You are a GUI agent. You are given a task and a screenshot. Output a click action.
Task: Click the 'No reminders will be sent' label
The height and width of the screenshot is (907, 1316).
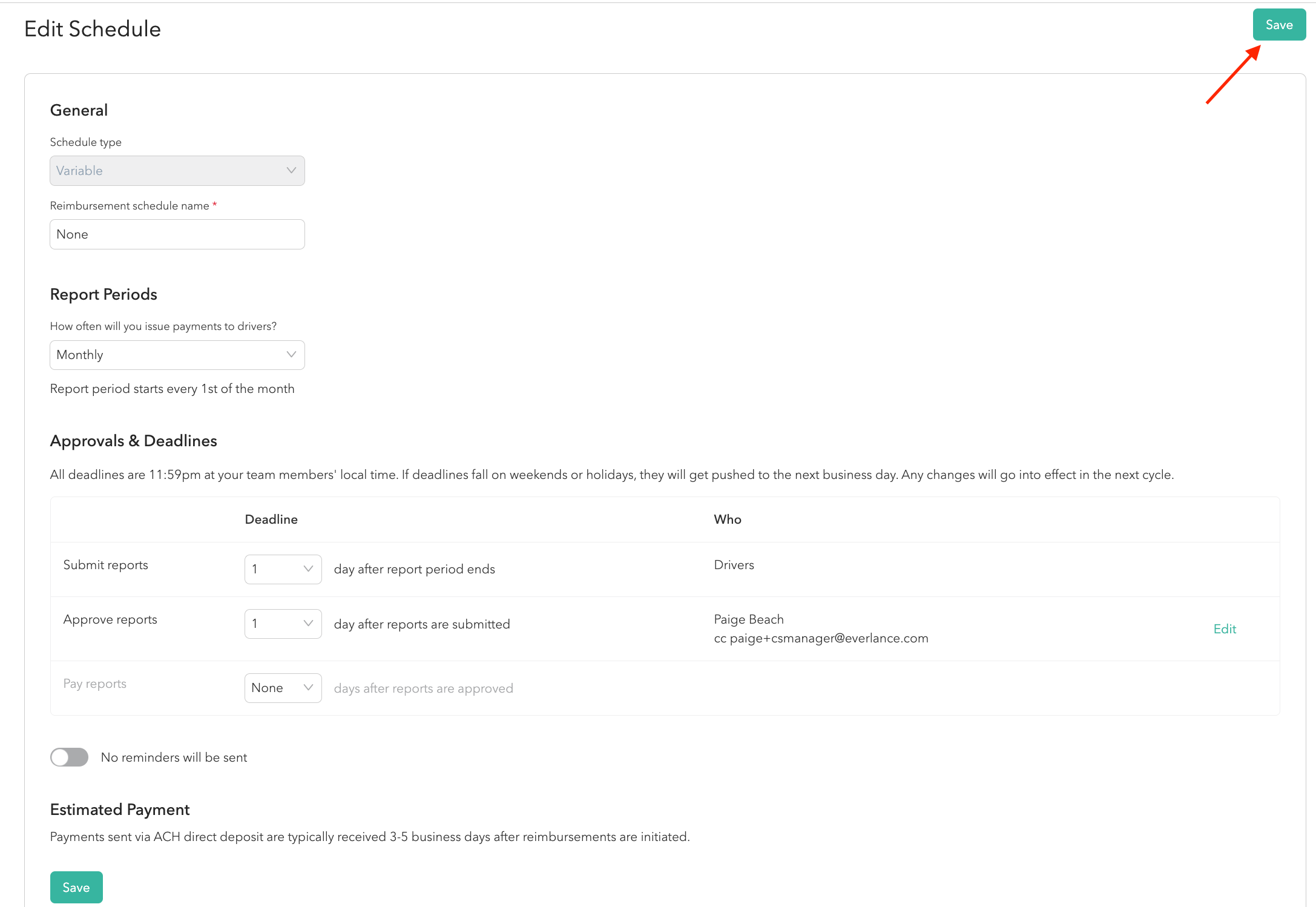174,757
